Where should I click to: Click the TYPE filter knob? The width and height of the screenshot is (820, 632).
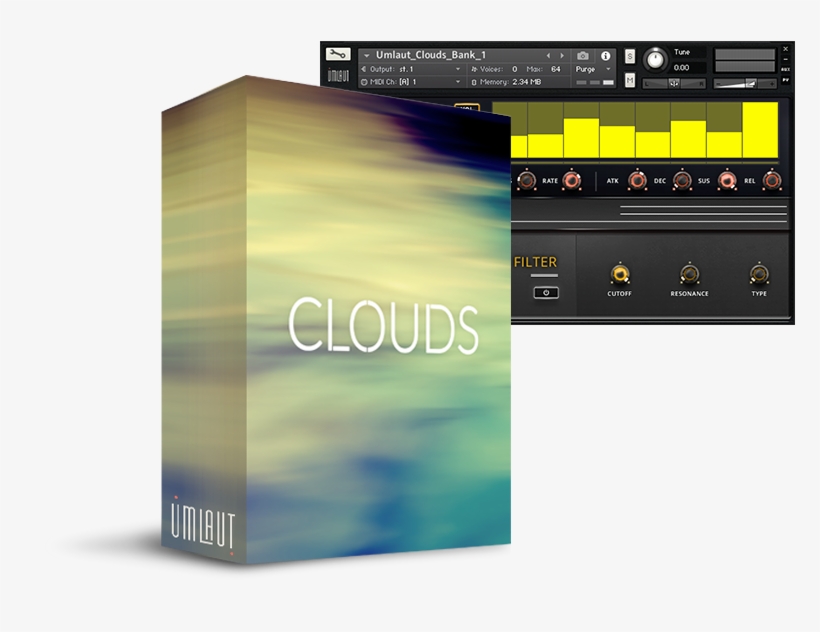coord(758,274)
